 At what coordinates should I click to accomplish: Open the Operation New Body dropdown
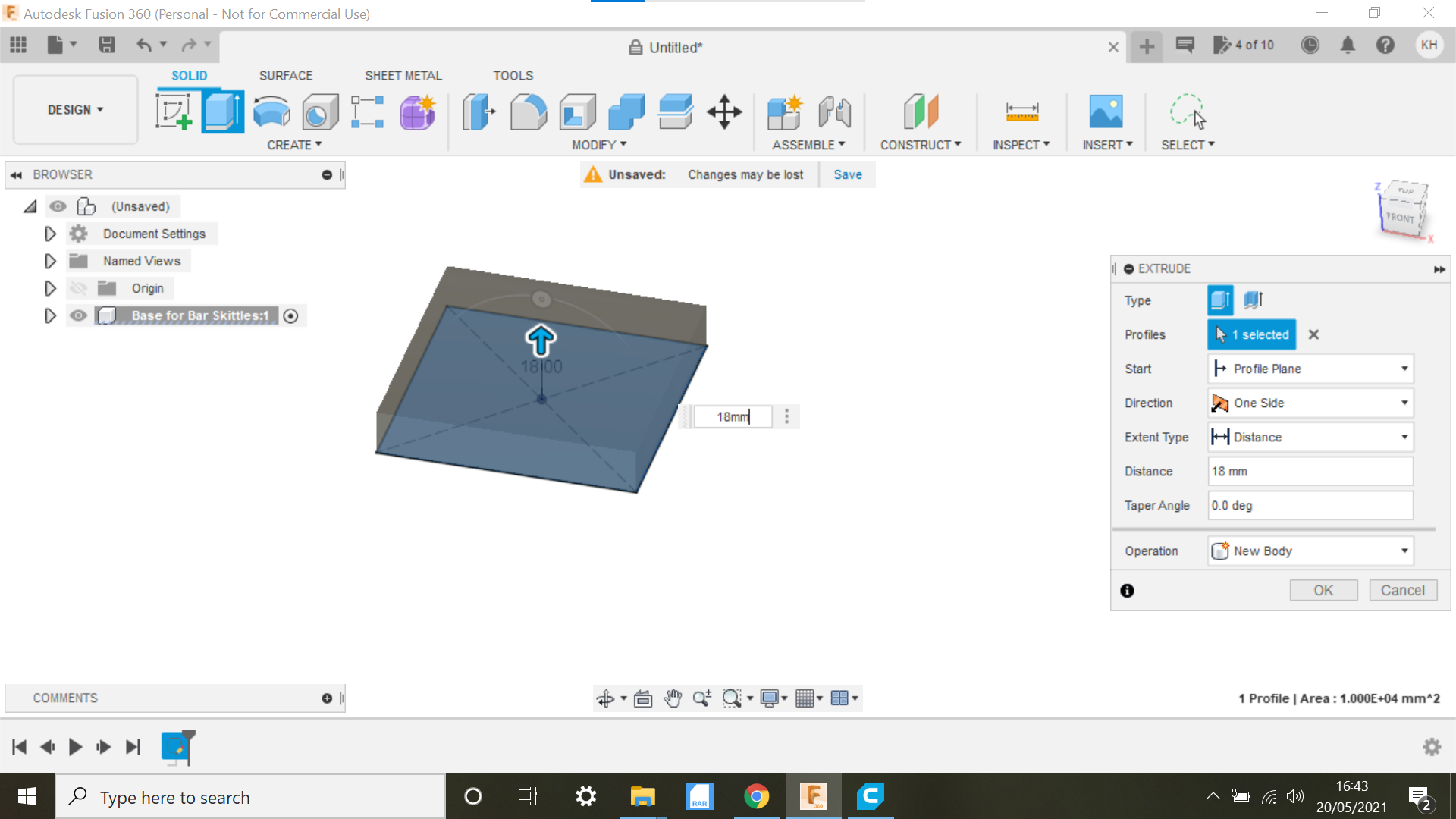point(1310,551)
